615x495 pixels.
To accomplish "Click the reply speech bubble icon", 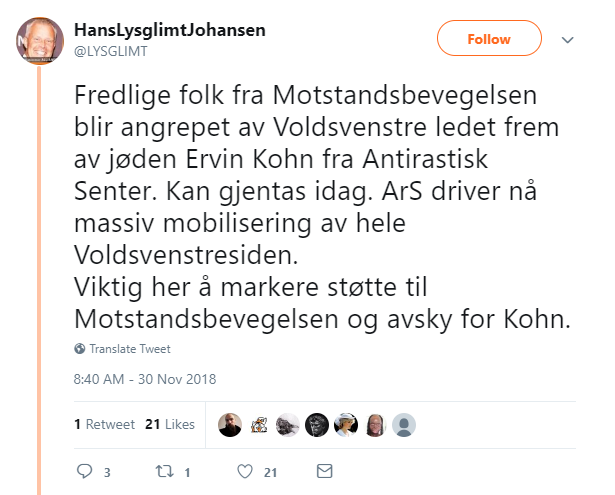I will tap(85, 471).
